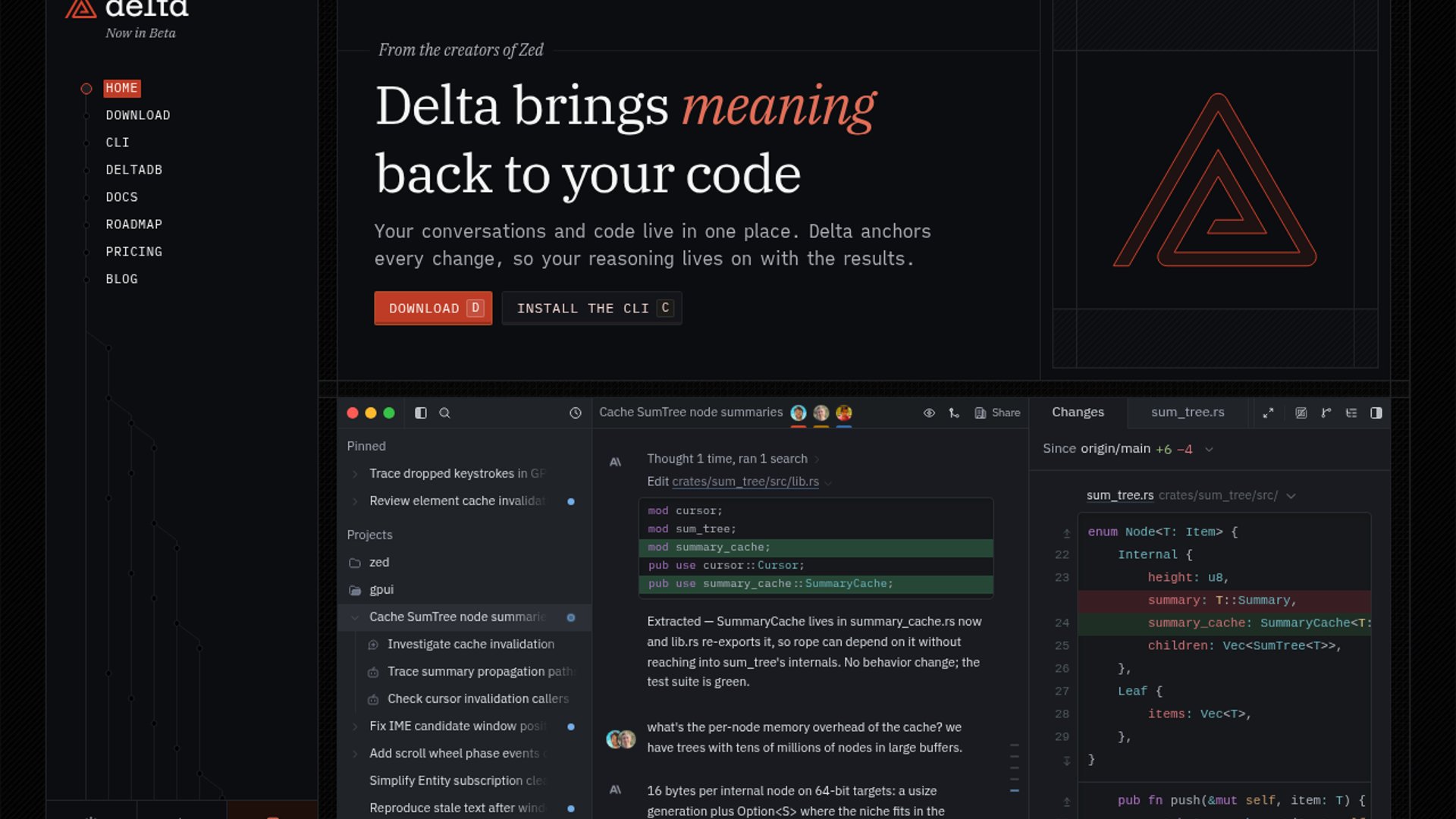Image resolution: width=1456 pixels, height=819 pixels.
Task: Click unread dot on Reproduce stale text
Action: [x=571, y=808]
